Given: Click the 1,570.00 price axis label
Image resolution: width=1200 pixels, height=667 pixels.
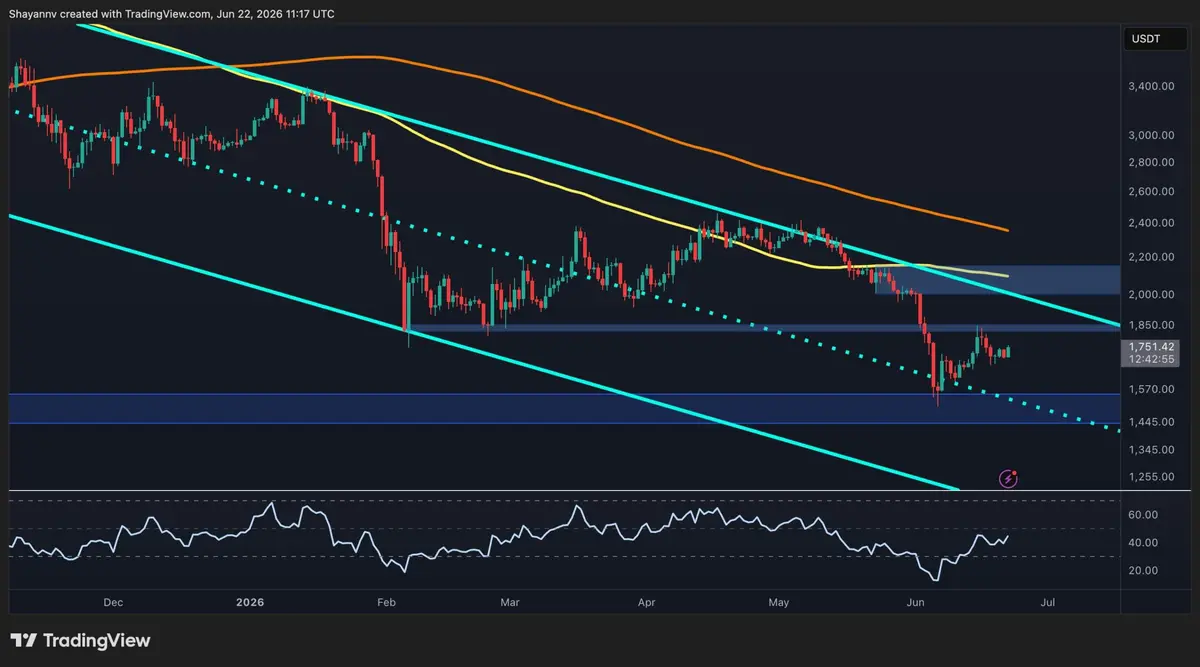Looking at the screenshot, I should coord(1152,389).
